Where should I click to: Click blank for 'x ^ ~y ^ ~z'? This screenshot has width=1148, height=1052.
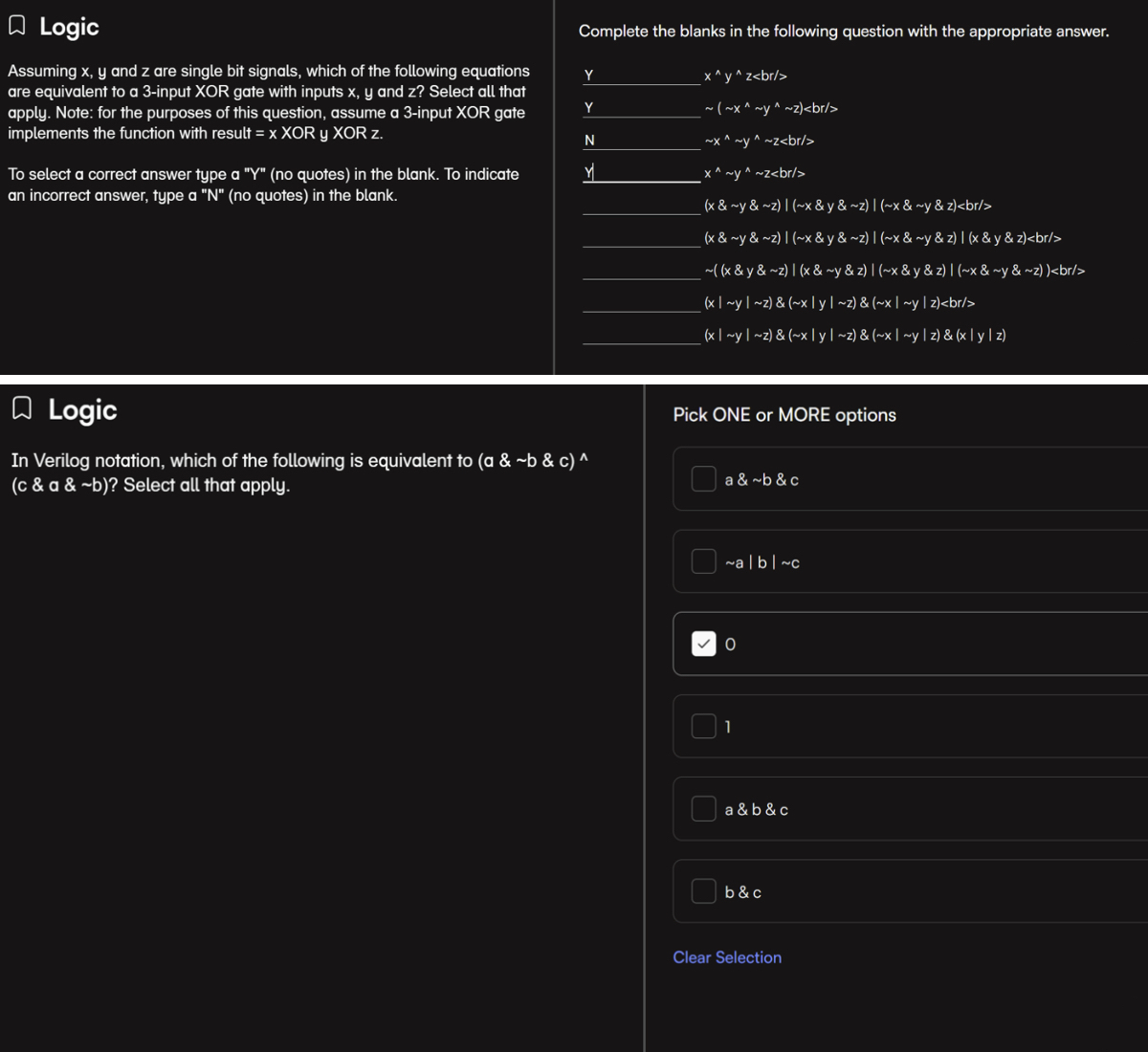[x=641, y=173]
